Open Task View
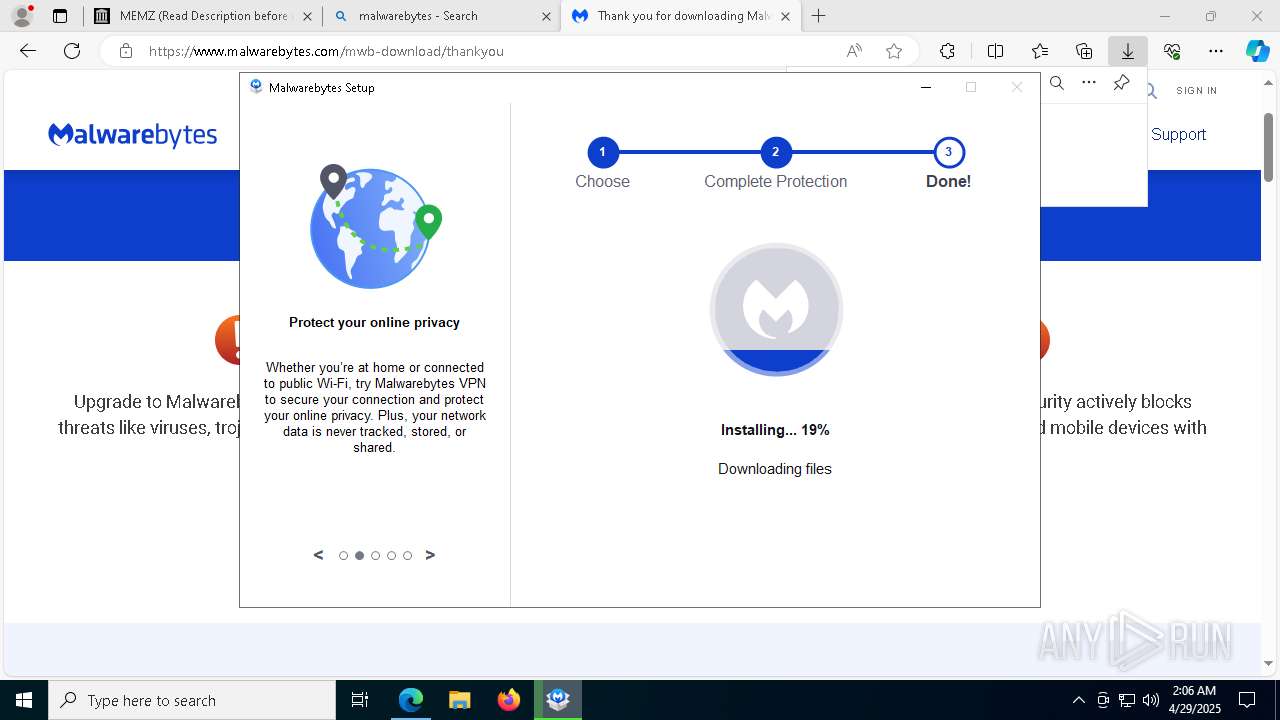Viewport: 1280px width, 720px height. coord(360,700)
